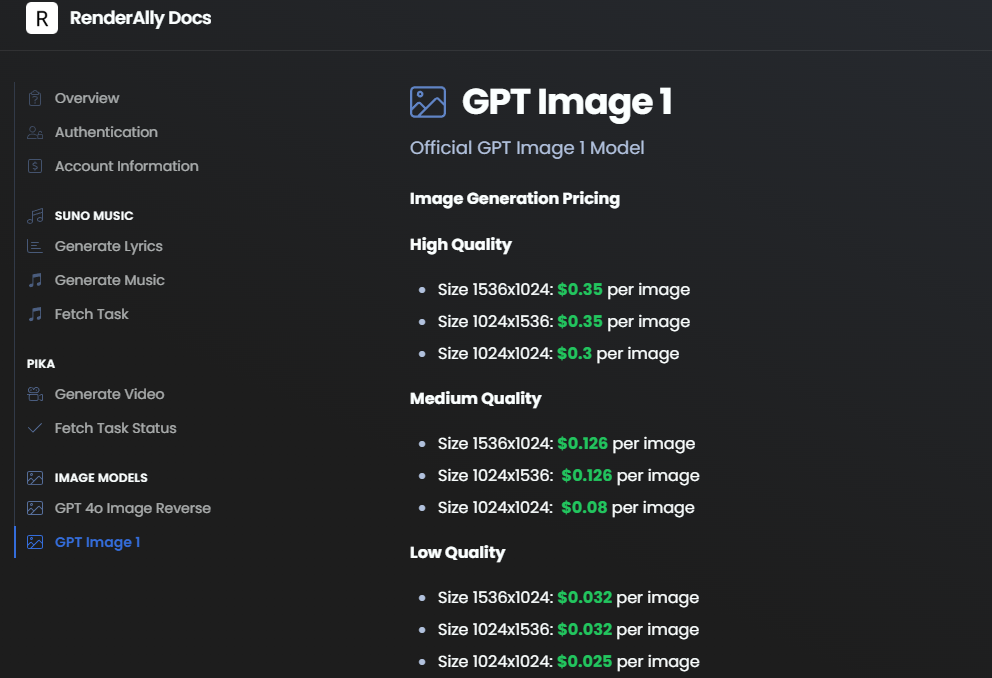Click the Fetch Task note icon
Image resolution: width=992 pixels, height=678 pixels.
(35, 314)
